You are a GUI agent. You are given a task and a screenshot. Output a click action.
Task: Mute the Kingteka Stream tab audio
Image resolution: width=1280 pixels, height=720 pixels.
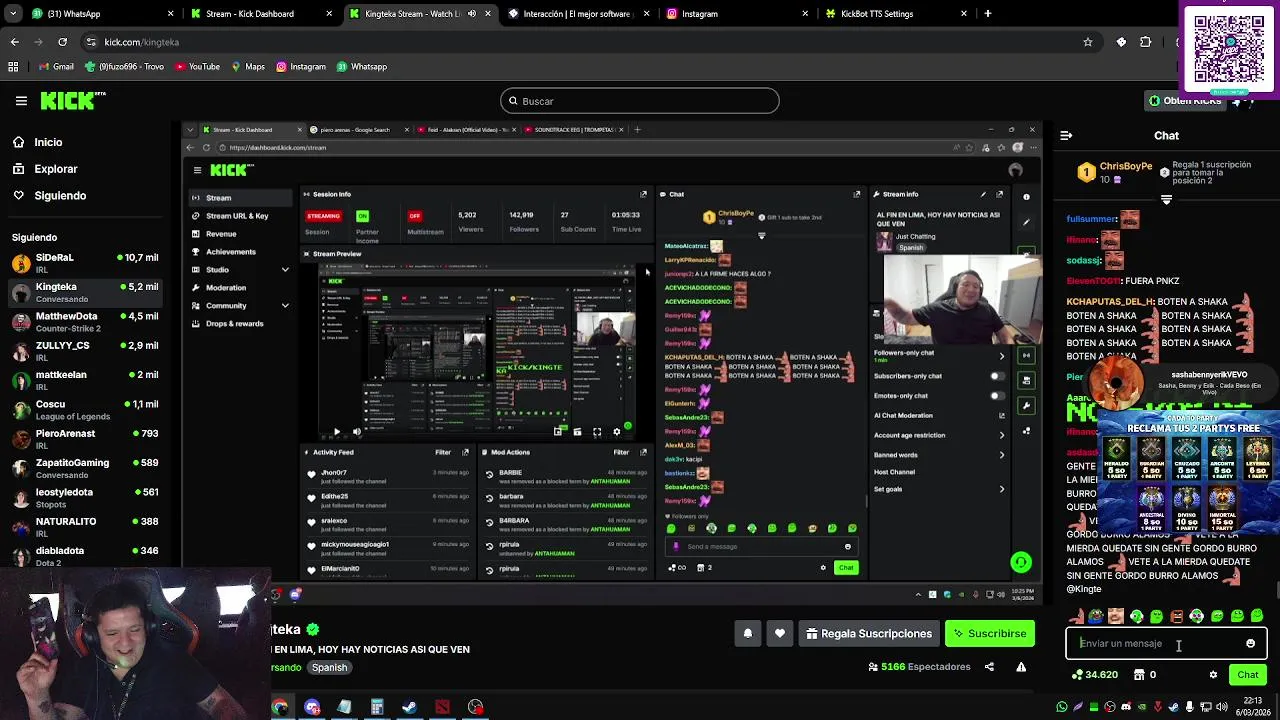pos(472,14)
